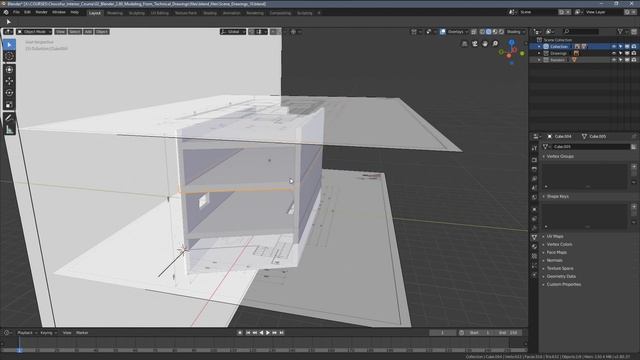The width and height of the screenshot is (640, 360).
Task: Toggle Collection render camera icon
Action: [634, 47]
